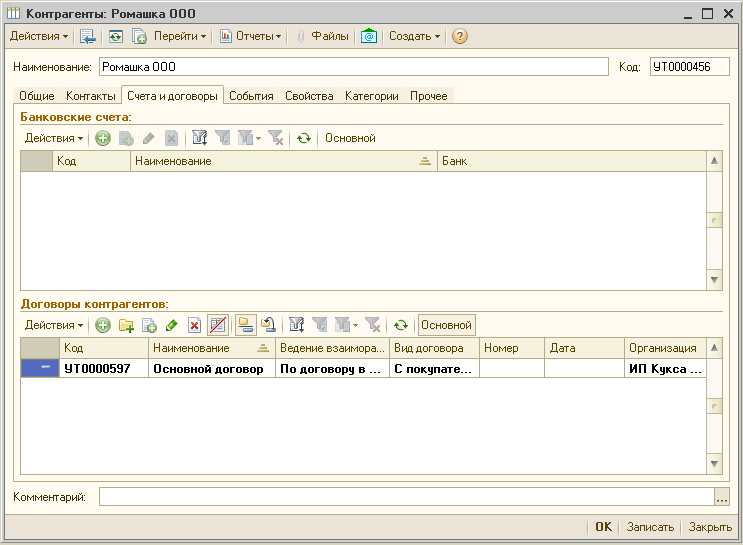743x545 pixels.
Task: Click disable filter icon in bank accounts toolbar
Action: tap(276, 138)
